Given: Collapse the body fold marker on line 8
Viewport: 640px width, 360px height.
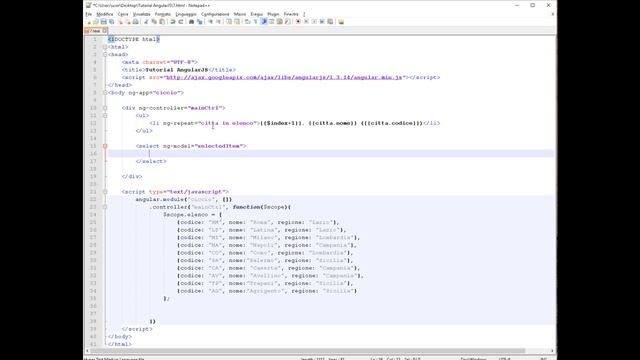Looking at the screenshot, I should [105, 93].
